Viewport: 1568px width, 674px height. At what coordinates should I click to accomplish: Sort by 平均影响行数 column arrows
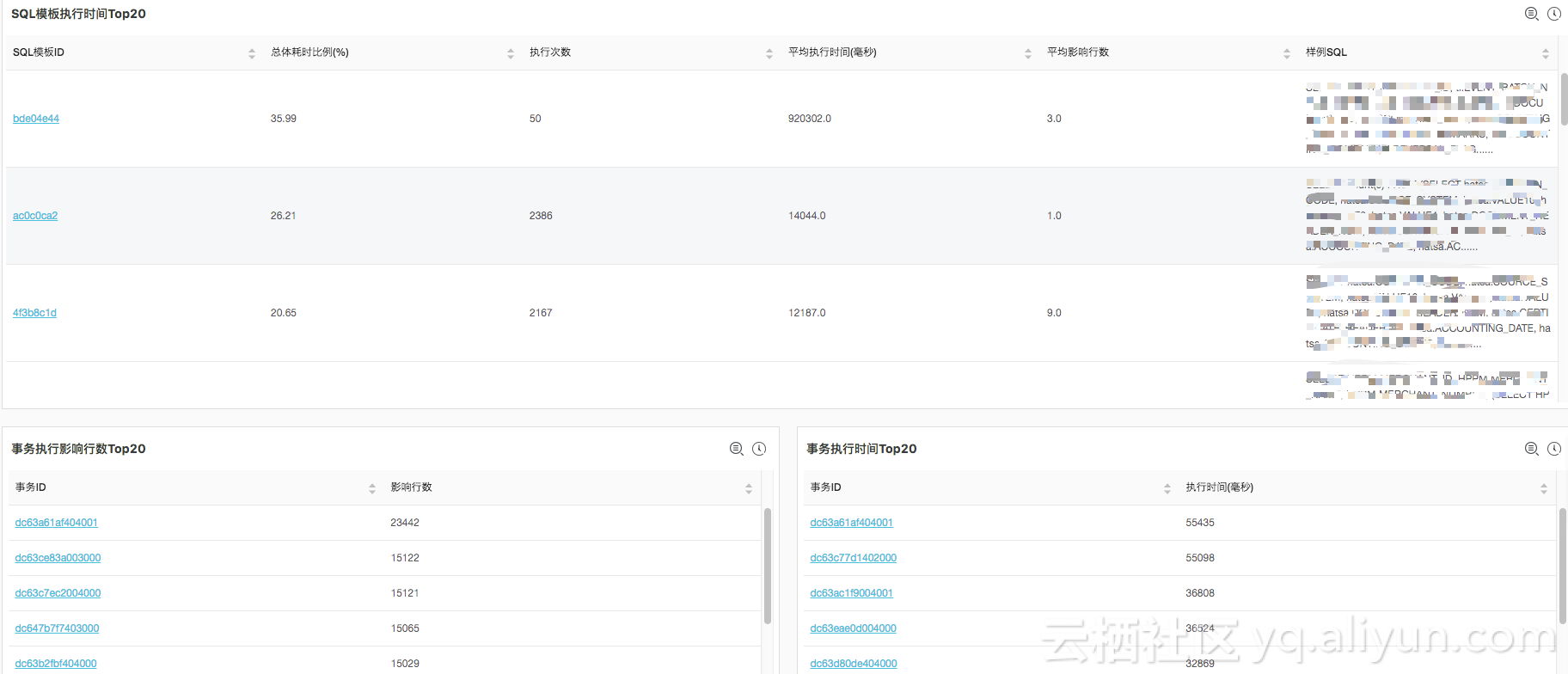(x=1287, y=53)
